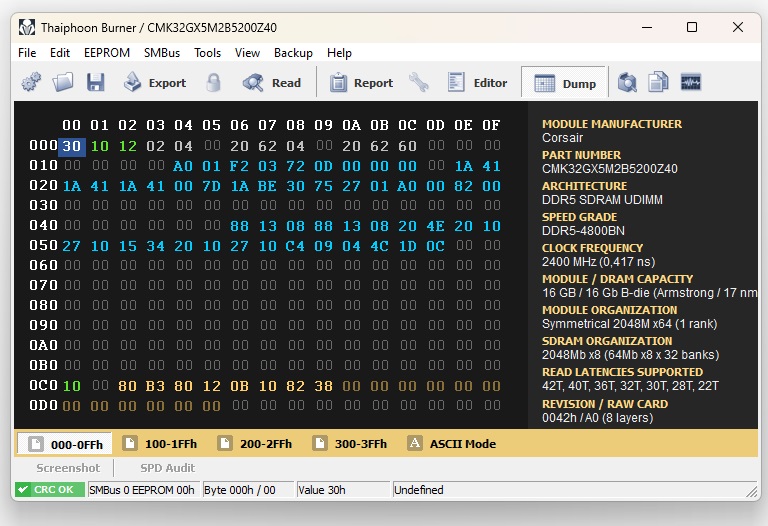Select byte BE in row 020
The height and width of the screenshot is (526, 768).
click(x=267, y=186)
